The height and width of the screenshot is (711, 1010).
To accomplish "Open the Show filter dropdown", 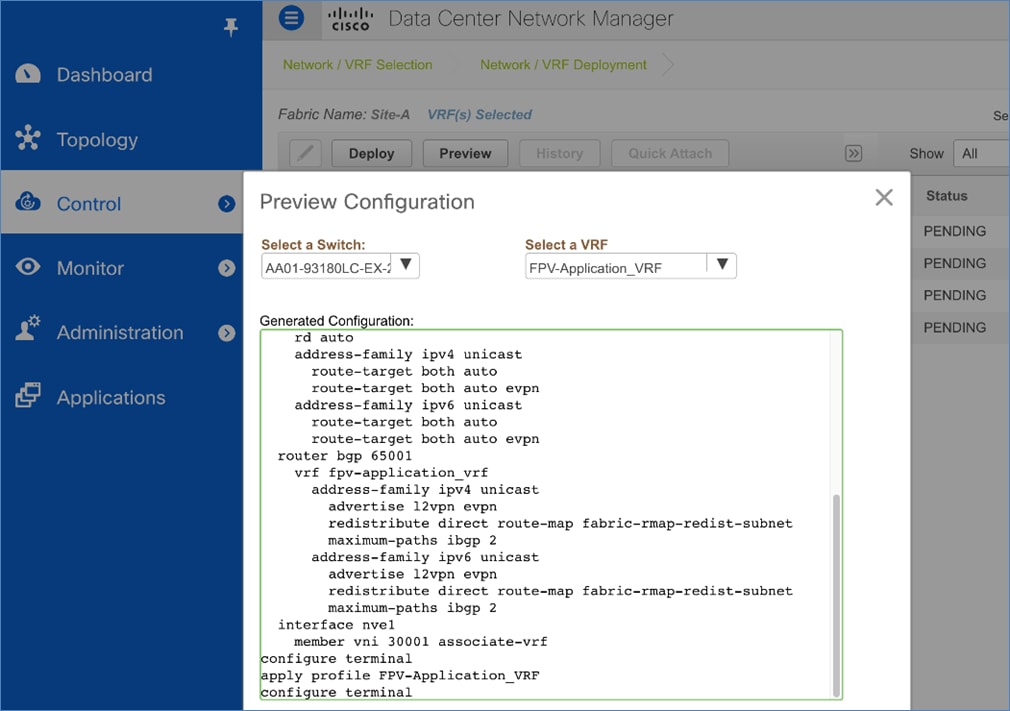I will tap(981, 153).
